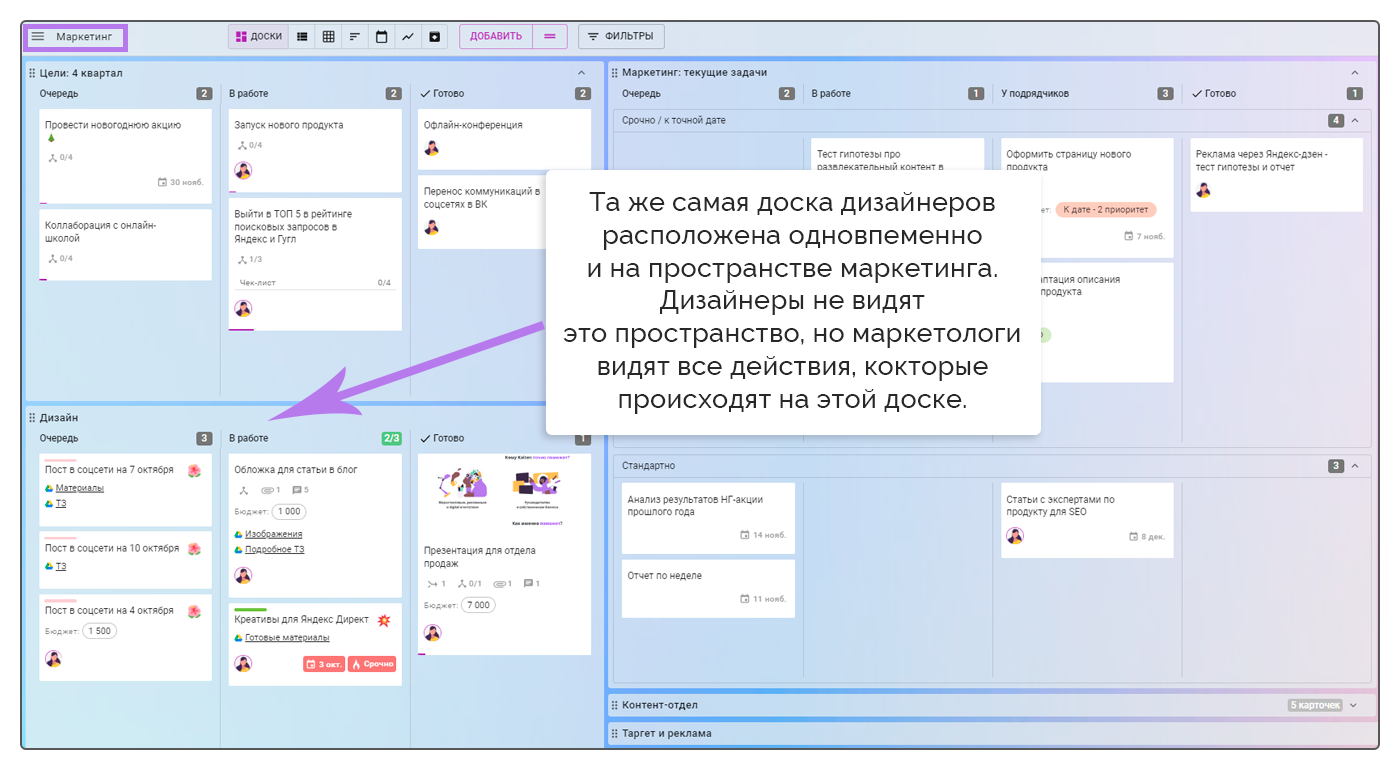Collapse the Маркетинг: текущие задачи board
This screenshot has height=776, width=1400.
click(1355, 73)
